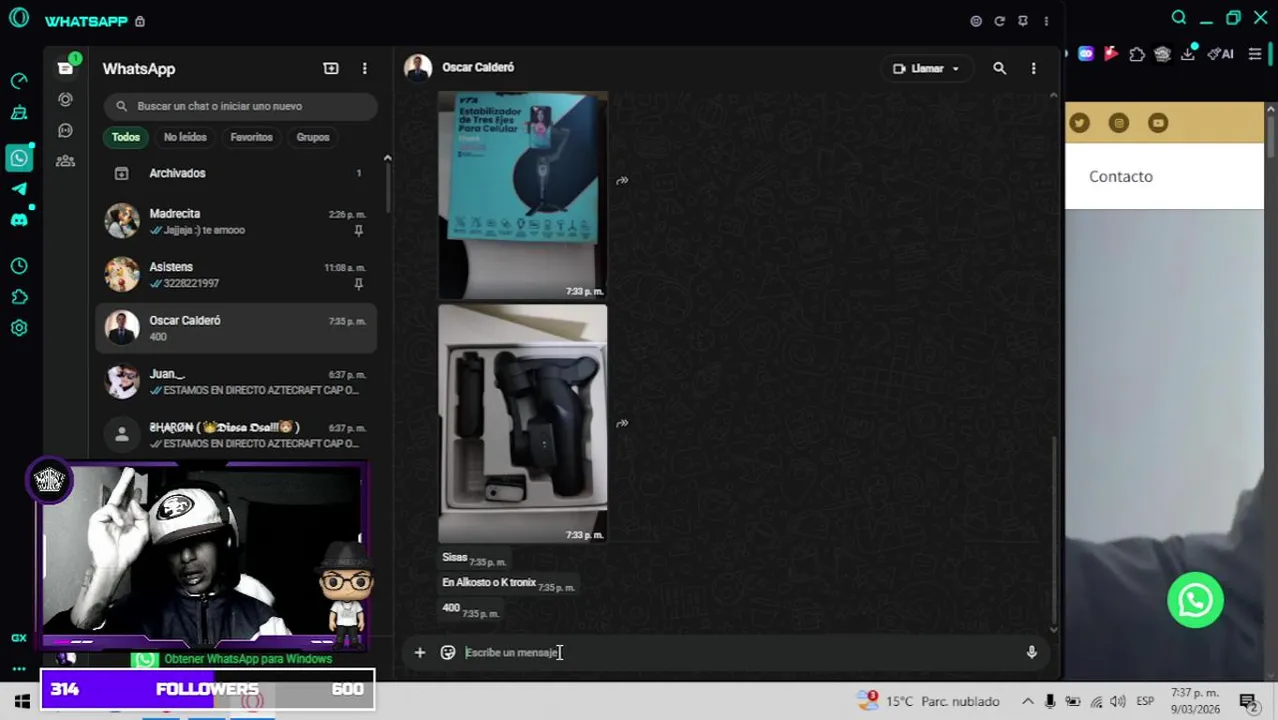Image resolution: width=1278 pixels, height=720 pixels.
Task: Click conversation scrollbar thumb
Action: click(1054, 528)
